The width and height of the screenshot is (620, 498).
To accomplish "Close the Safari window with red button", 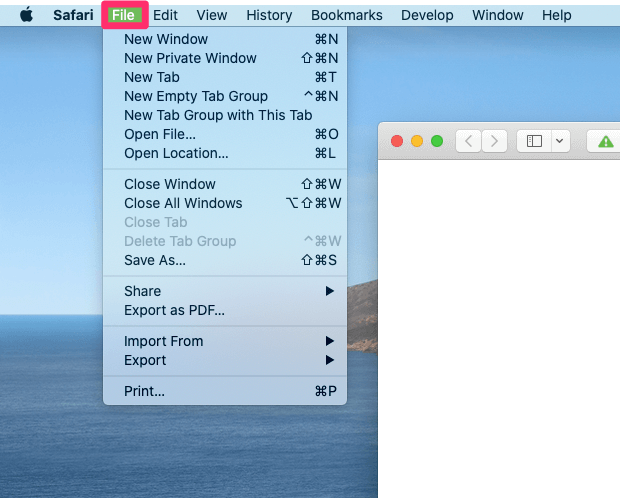I will pos(397,141).
